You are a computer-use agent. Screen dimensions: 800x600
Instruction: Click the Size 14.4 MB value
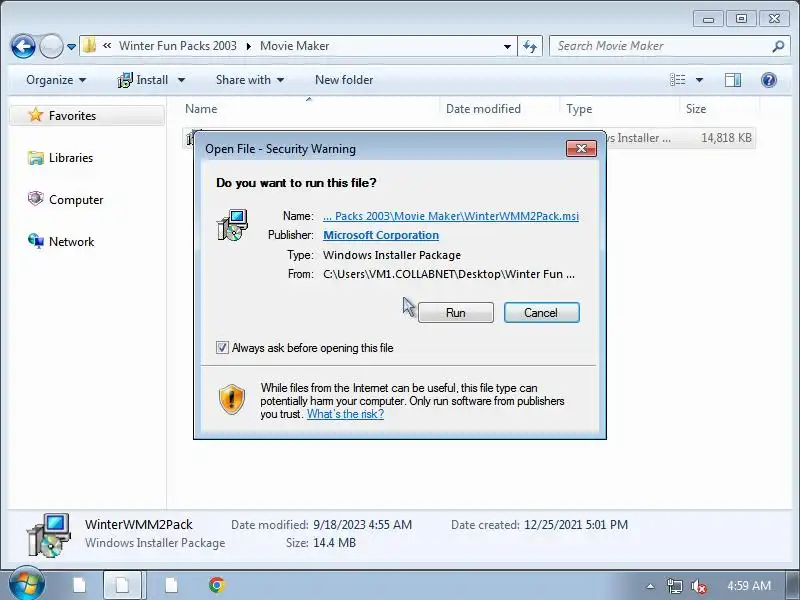point(334,543)
